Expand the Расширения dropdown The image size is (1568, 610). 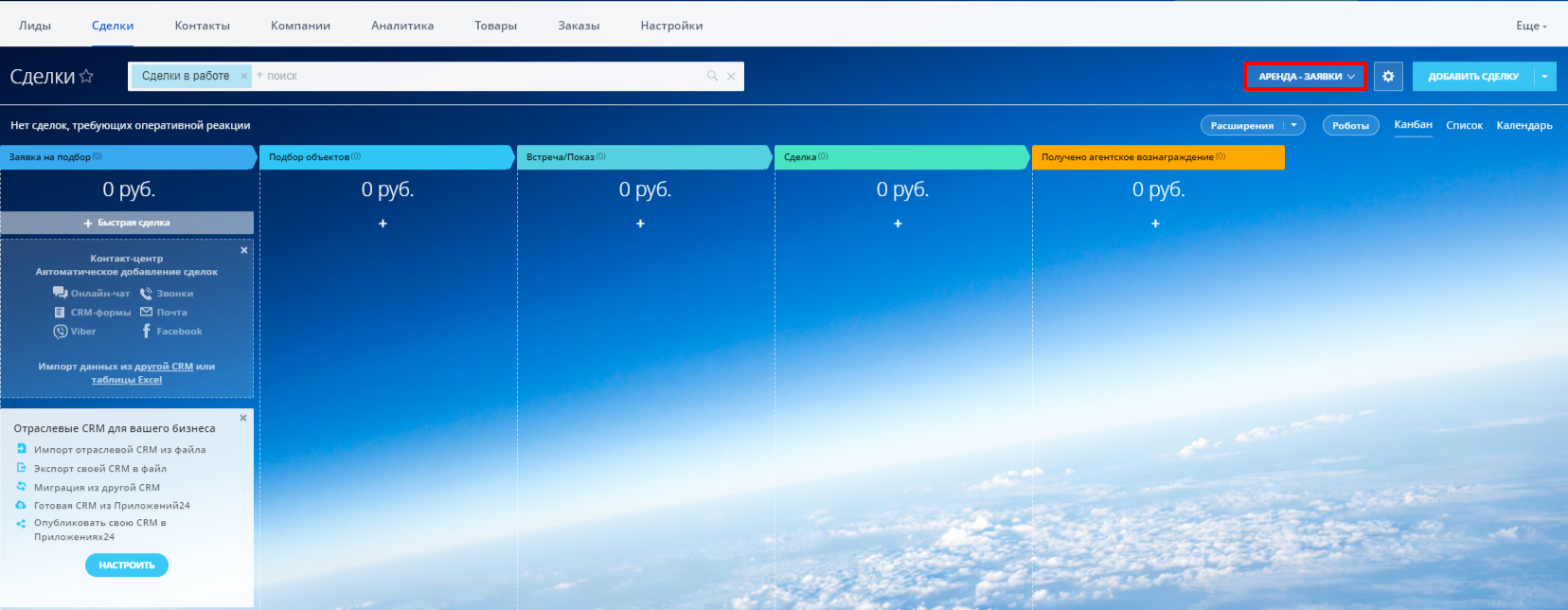(1294, 126)
